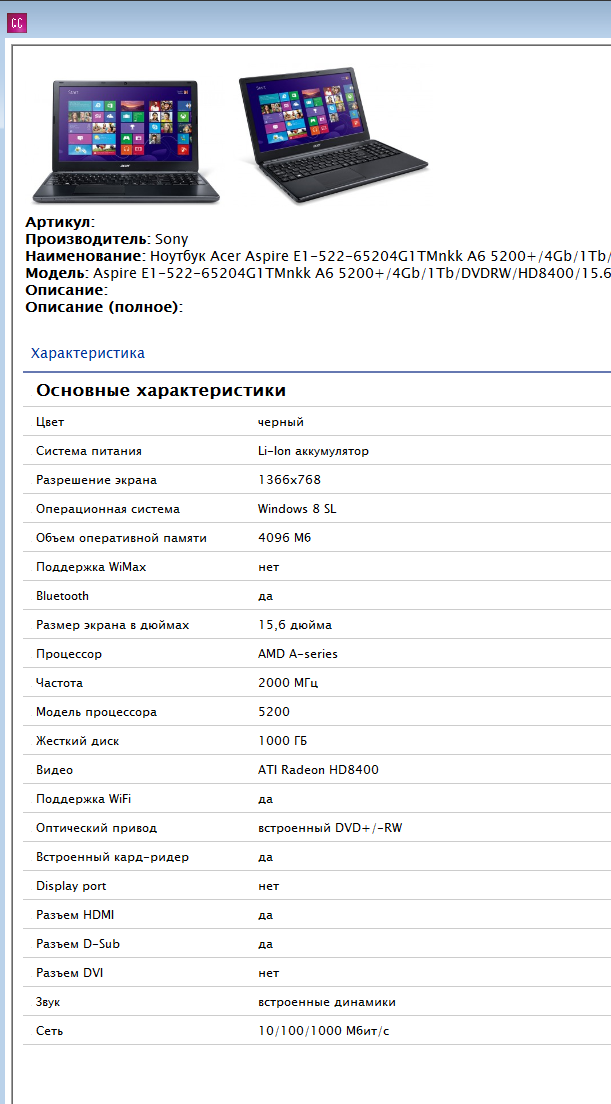Click the 10/100/1000 Мбит/с value
The image size is (611, 1104).
pyautogui.click(x=324, y=1031)
